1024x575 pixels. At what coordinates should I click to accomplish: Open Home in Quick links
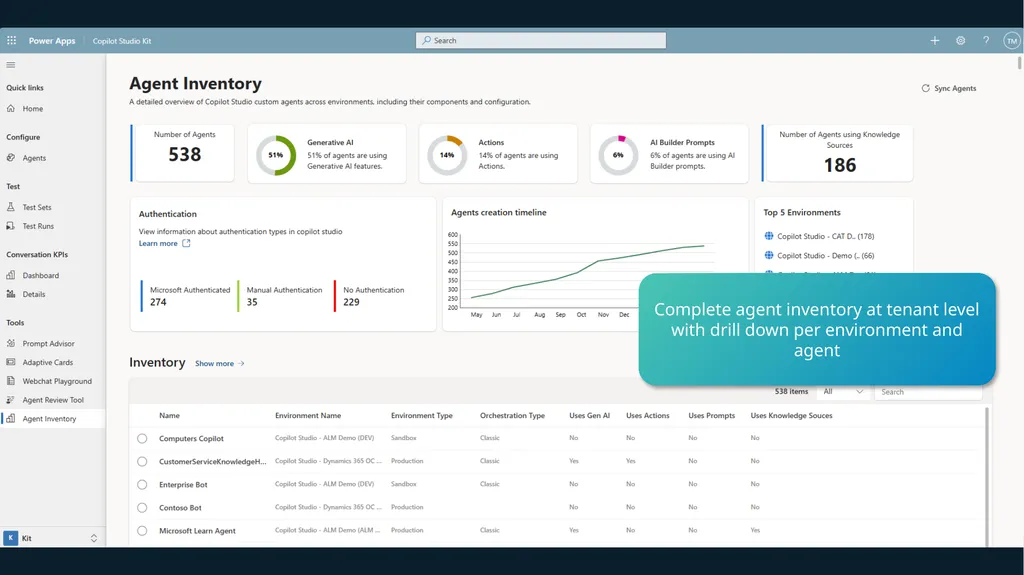(x=33, y=108)
